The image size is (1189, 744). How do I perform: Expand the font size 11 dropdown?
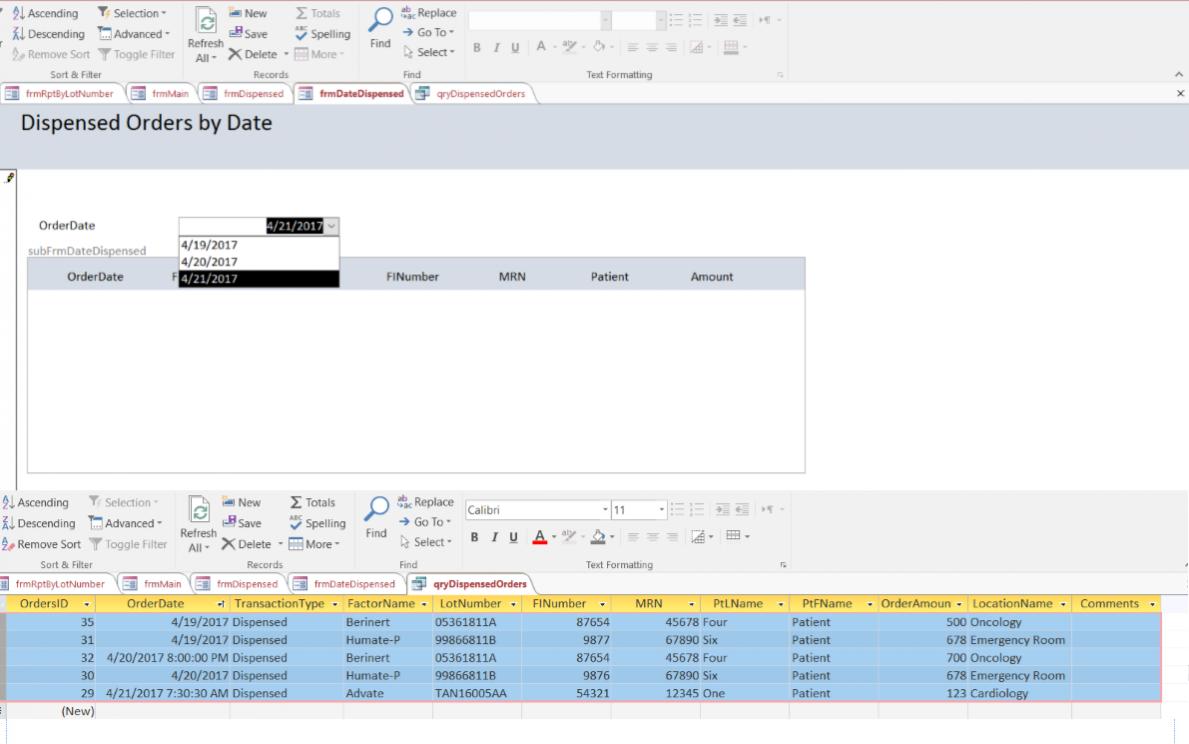(661, 510)
